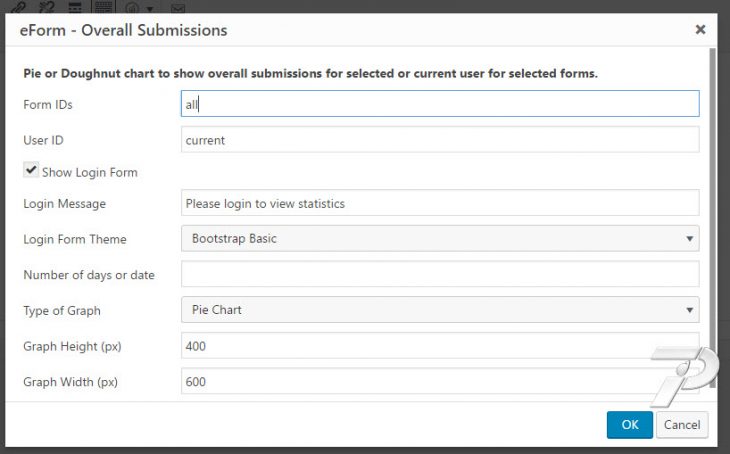This screenshot has height=454, width=730.
Task: Click the toolbar toggle keyboard icon
Action: (103, 7)
